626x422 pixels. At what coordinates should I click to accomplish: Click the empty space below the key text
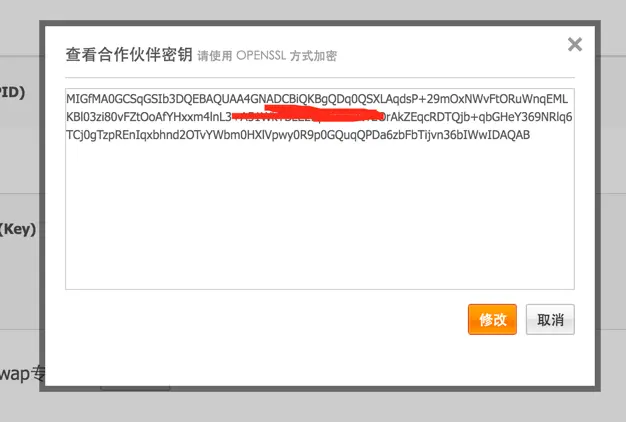pos(320,216)
